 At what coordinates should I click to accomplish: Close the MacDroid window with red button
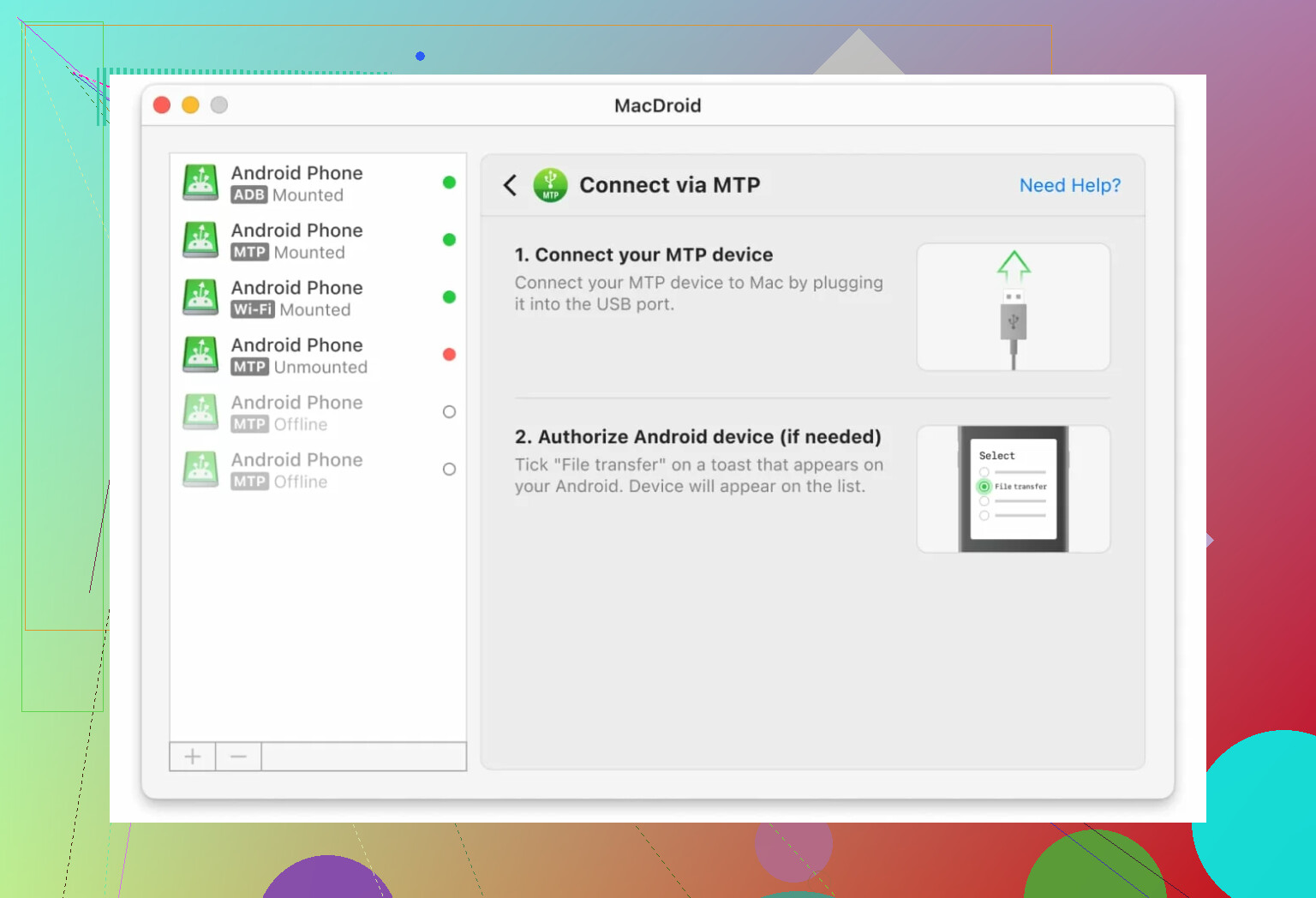pyautogui.click(x=162, y=105)
